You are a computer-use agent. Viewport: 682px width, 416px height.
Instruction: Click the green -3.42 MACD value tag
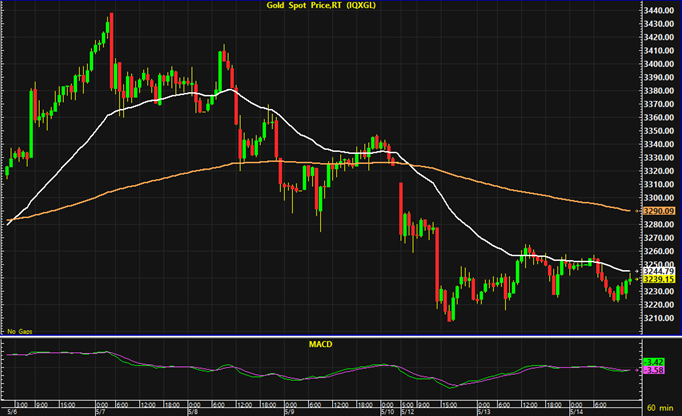pos(654,362)
